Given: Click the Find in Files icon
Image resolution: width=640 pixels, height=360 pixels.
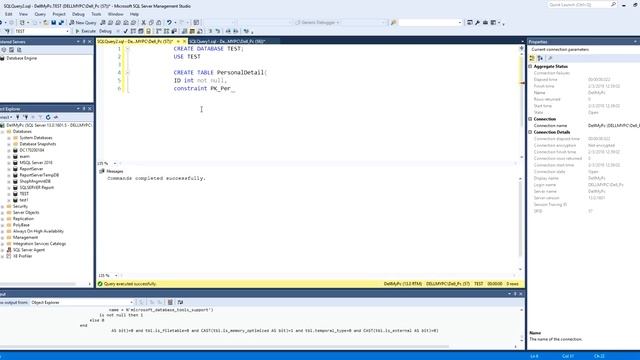Looking at the screenshot, I should click(394, 22).
